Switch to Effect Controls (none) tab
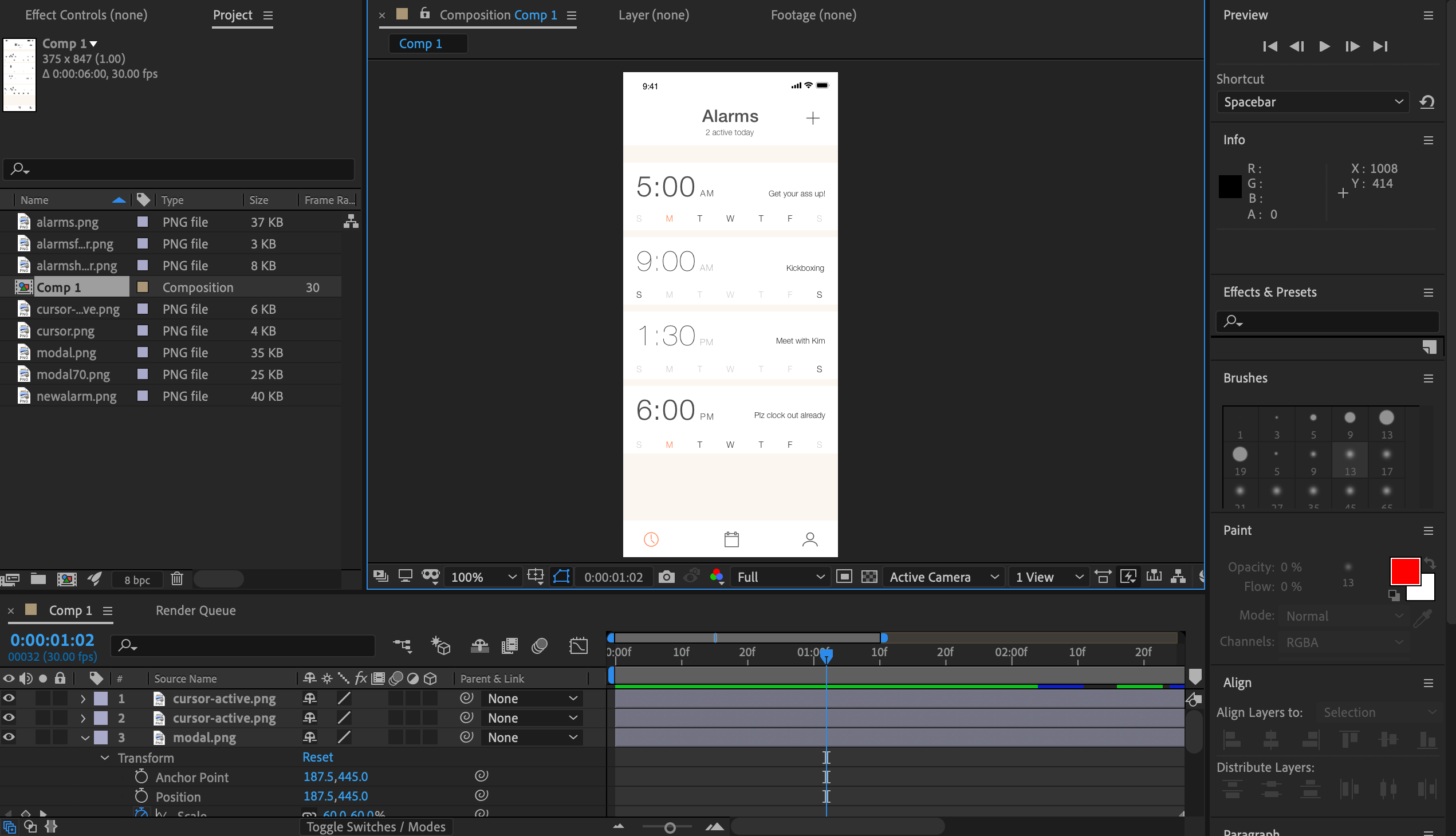 coord(86,15)
